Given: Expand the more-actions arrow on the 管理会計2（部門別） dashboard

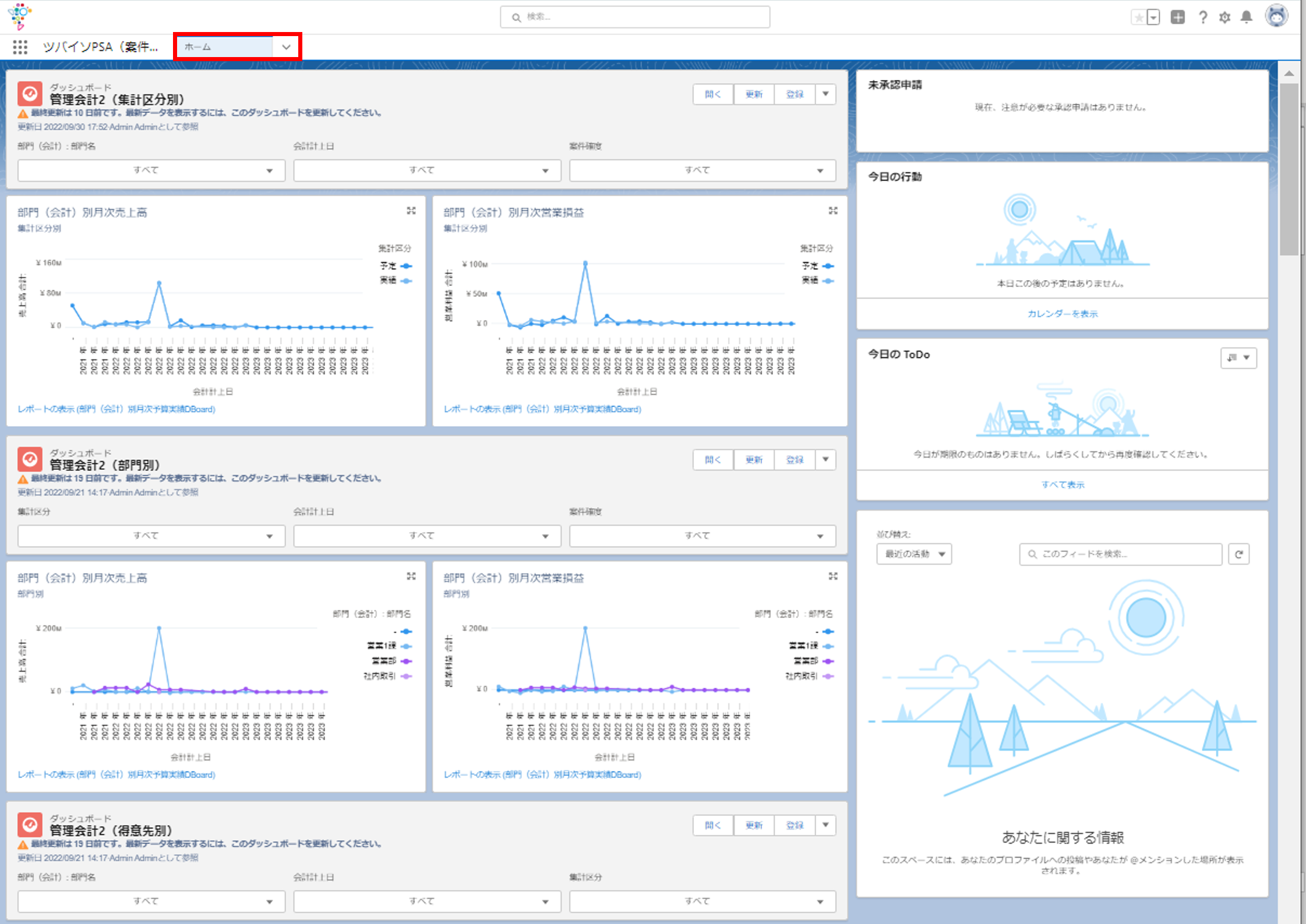Looking at the screenshot, I should click(825, 460).
